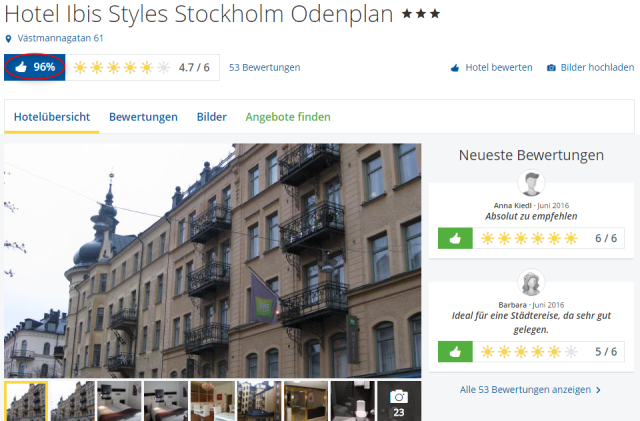Select the Hotelübersicht tab
The image size is (640, 421).
(x=52, y=117)
